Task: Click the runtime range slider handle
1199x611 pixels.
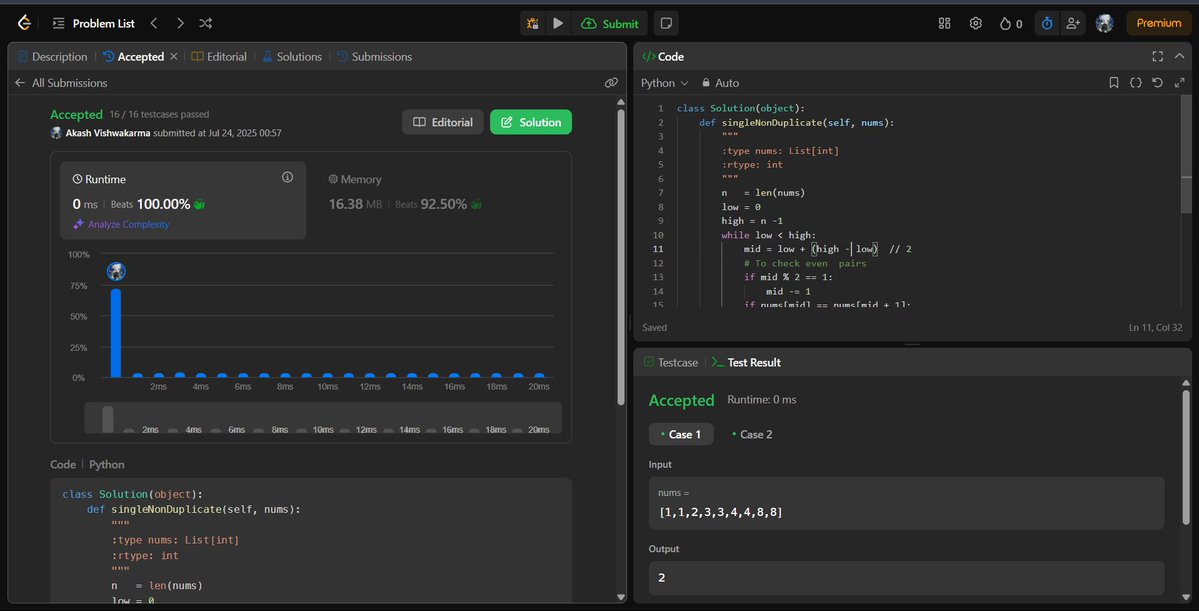Action: pos(108,419)
